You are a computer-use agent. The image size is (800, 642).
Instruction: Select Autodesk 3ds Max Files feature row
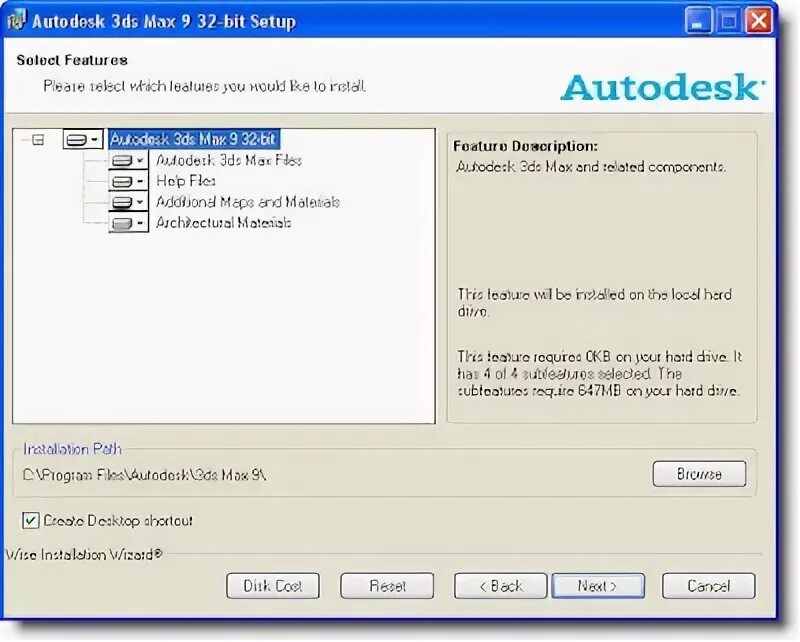[229, 160]
